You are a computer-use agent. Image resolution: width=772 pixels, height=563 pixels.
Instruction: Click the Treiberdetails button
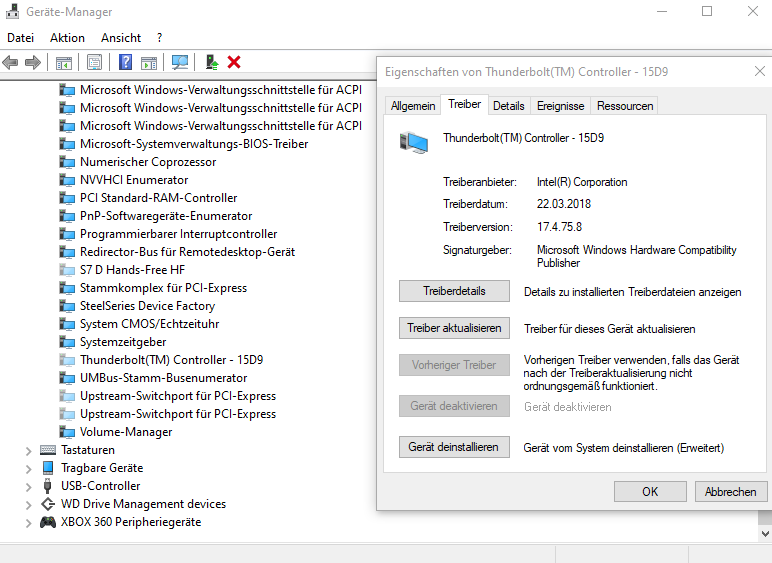[x=454, y=291]
